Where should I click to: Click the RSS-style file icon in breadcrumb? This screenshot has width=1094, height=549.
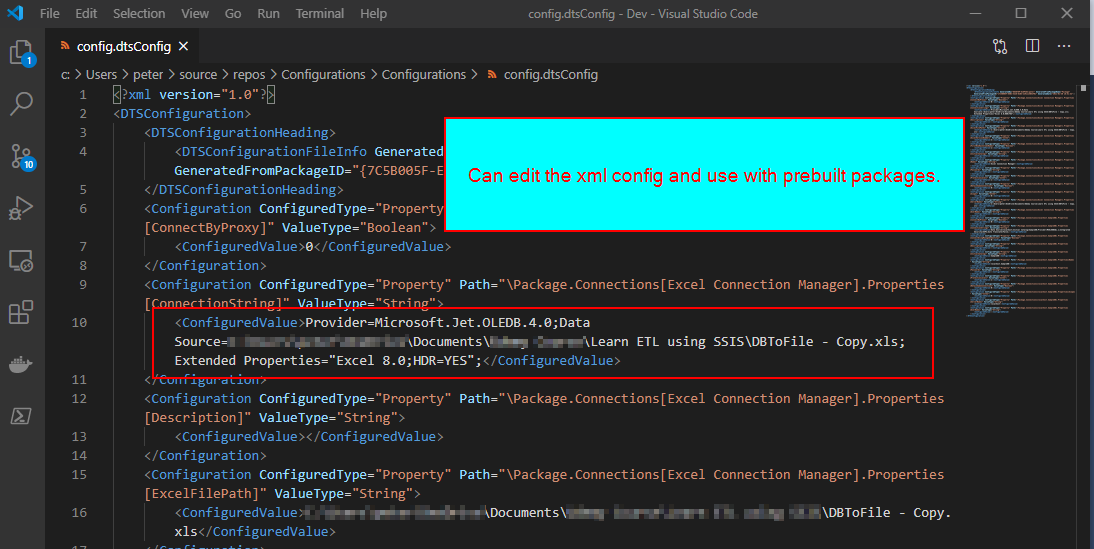[x=493, y=74]
